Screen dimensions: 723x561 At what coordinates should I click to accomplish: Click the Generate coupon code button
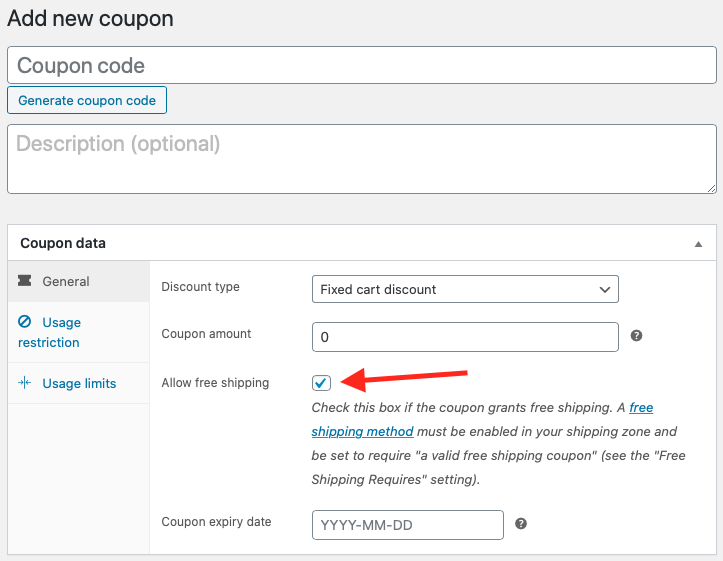(87, 101)
